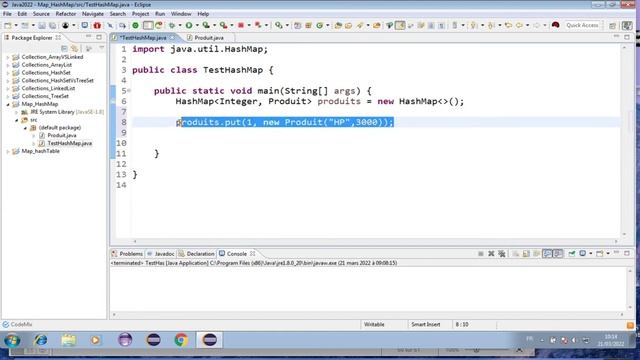This screenshot has width=640, height=360.
Task: Click the Quick Access search field
Action: point(582,25)
